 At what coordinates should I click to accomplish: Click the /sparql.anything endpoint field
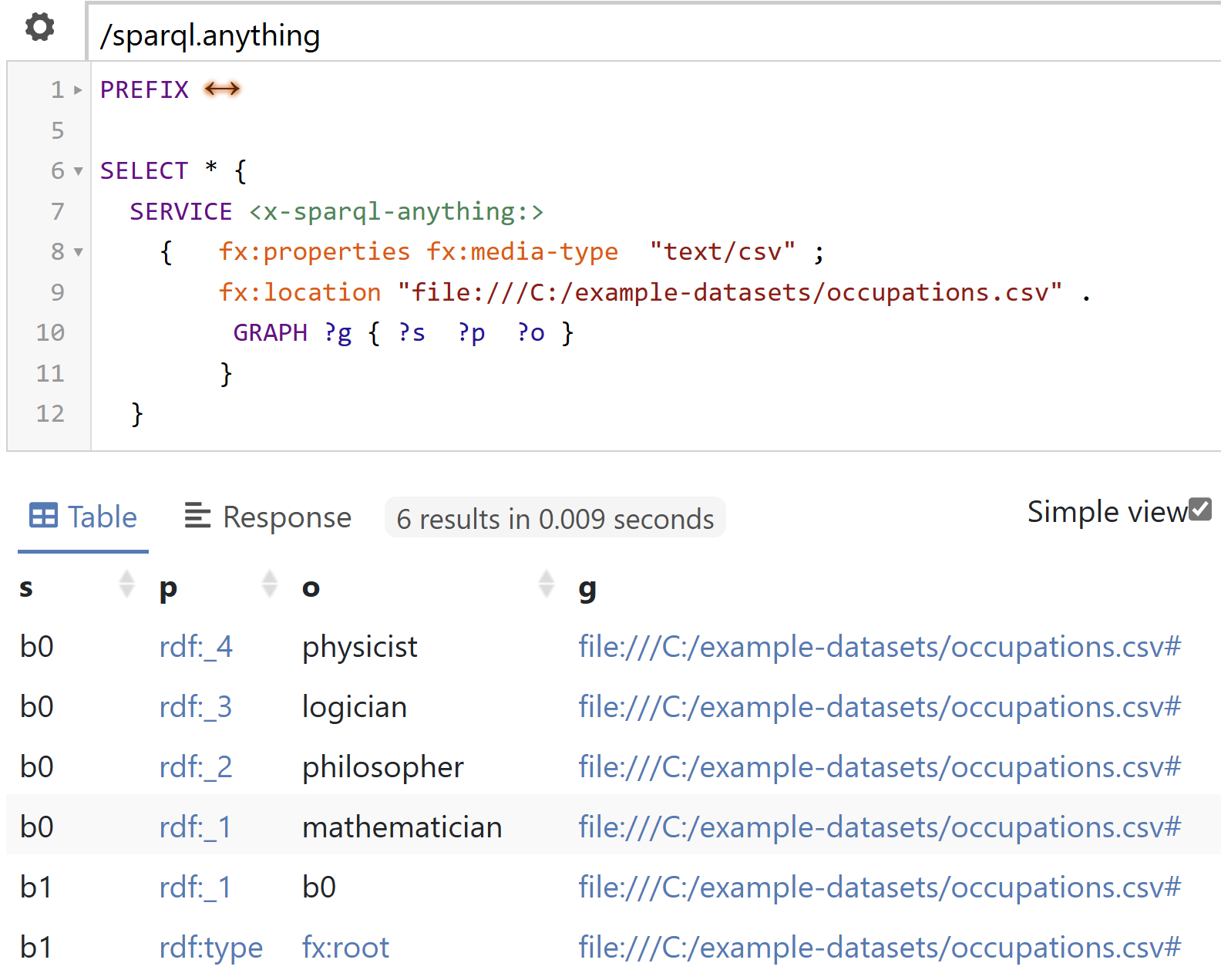(x=655, y=35)
